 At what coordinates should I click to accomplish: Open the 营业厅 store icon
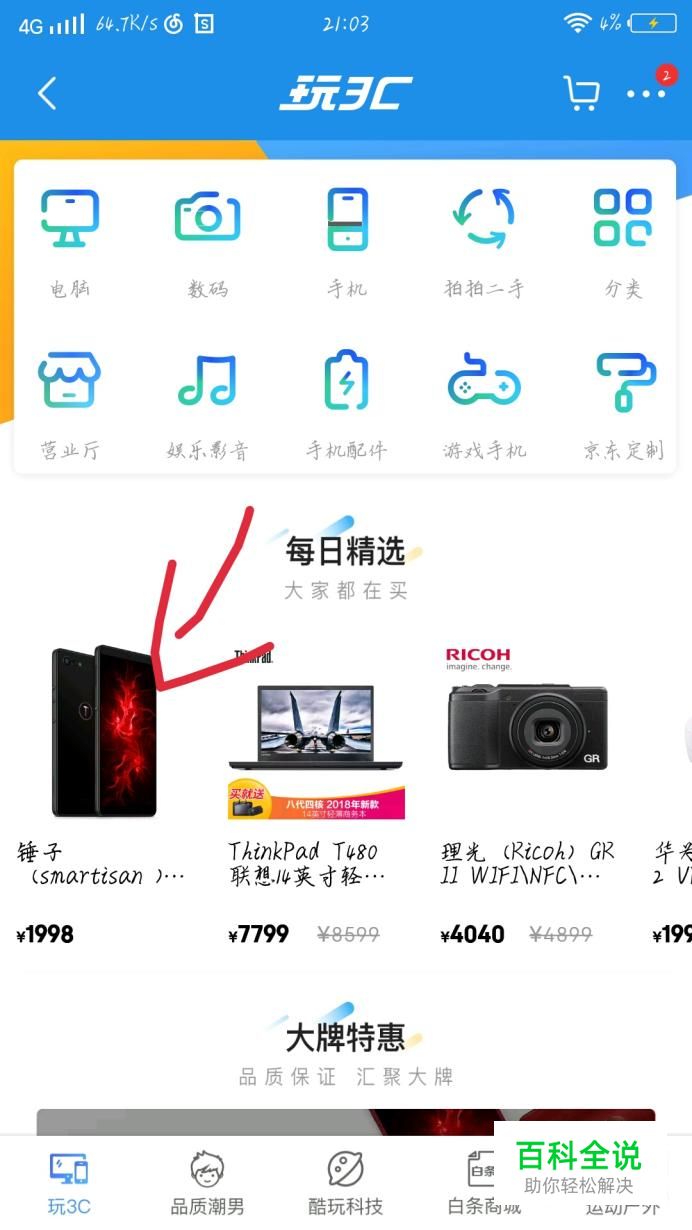pos(69,379)
